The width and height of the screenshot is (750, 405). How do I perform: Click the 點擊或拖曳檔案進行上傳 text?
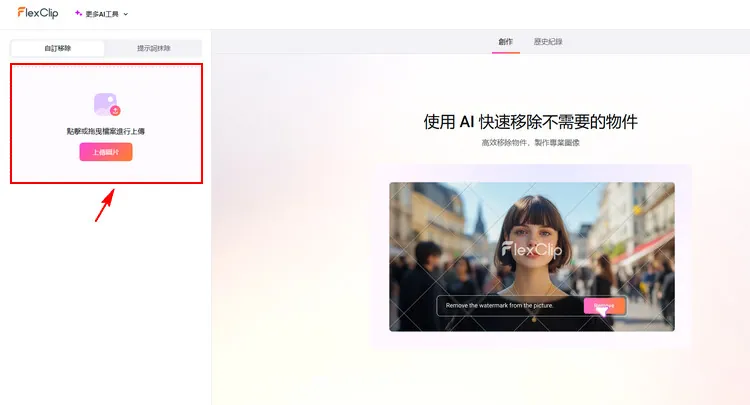click(106, 131)
